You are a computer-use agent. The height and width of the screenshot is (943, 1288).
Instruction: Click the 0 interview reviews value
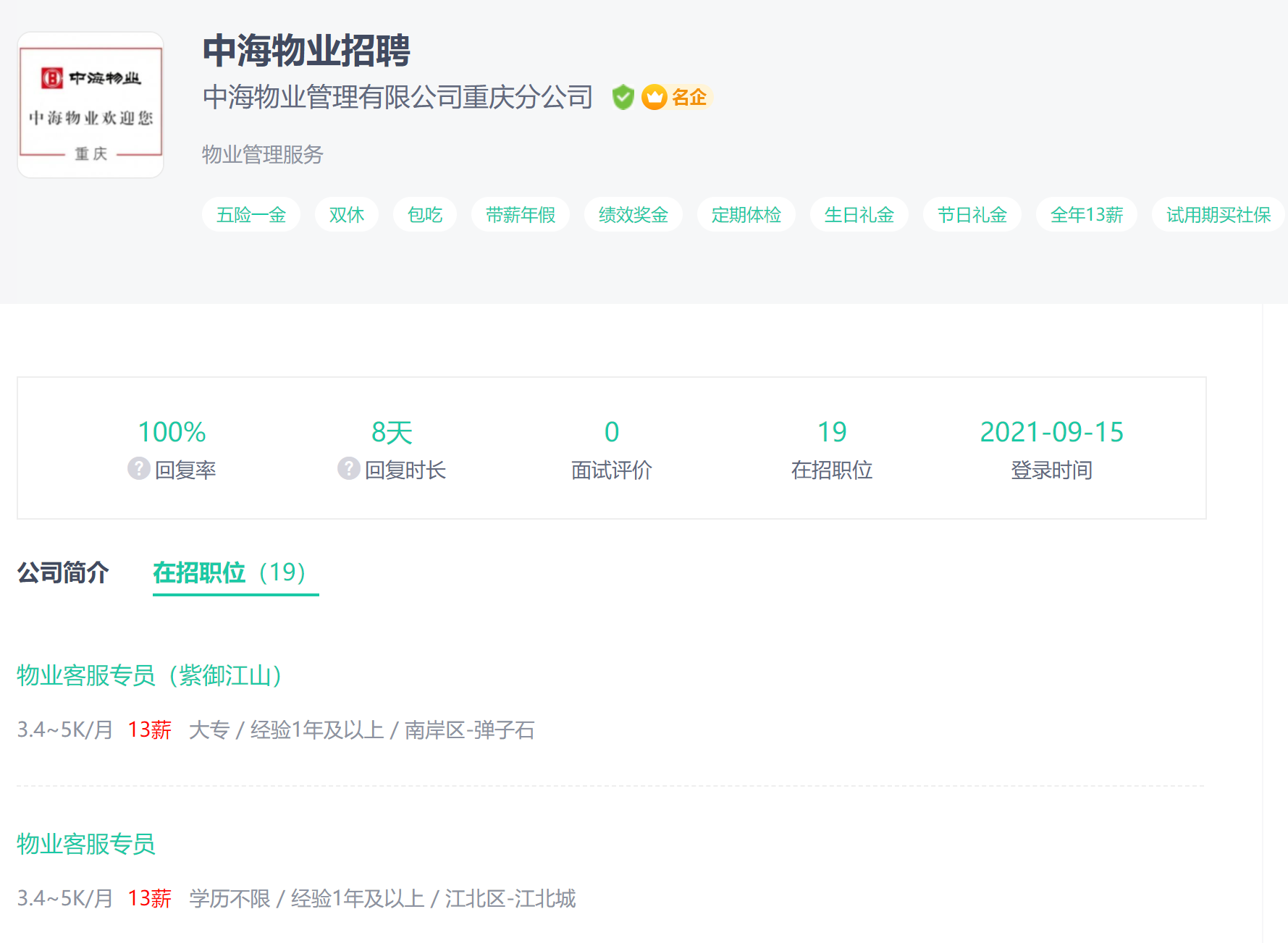point(612,432)
